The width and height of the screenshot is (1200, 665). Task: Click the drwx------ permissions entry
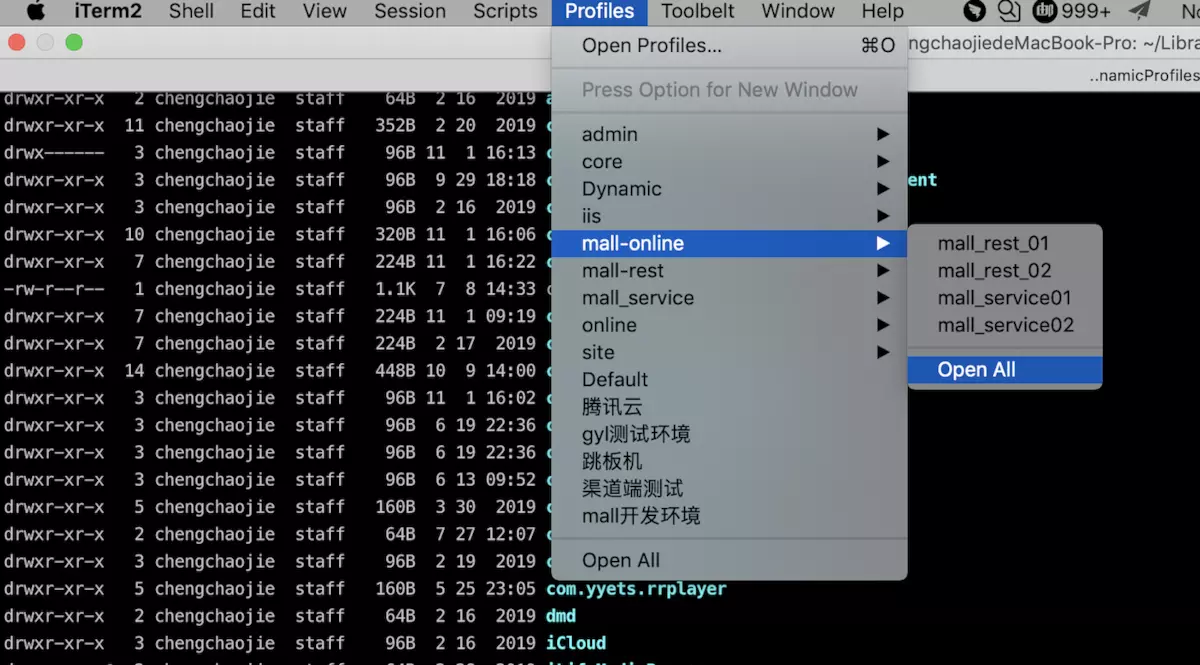[54, 152]
